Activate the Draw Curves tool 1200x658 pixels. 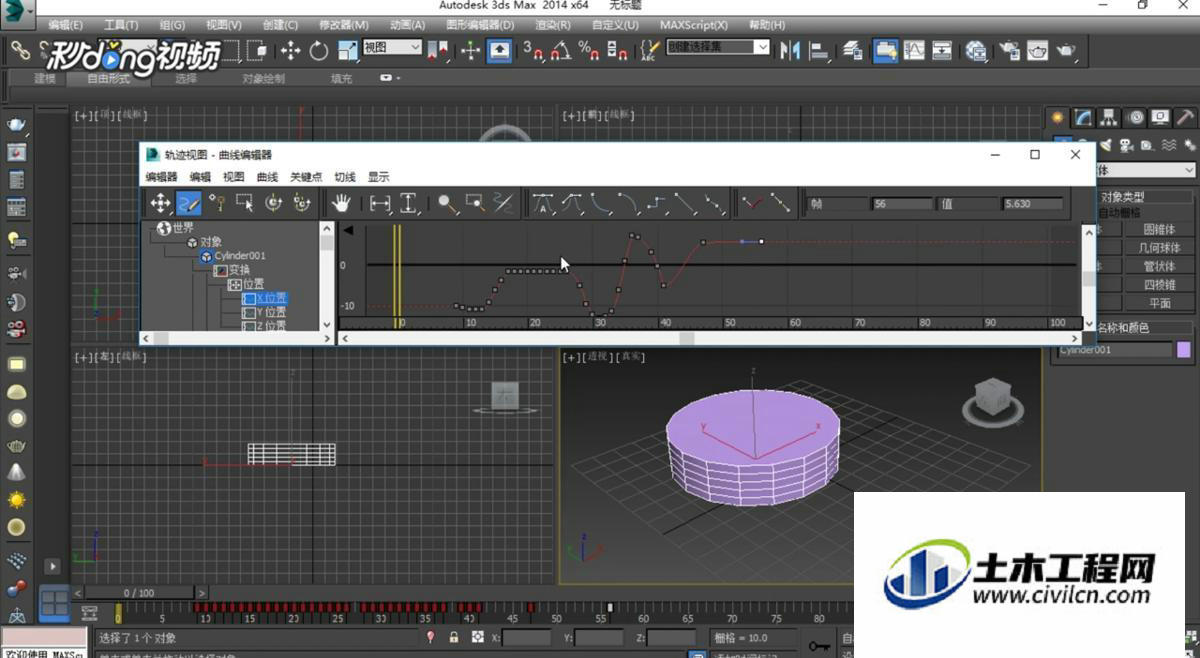(189, 203)
